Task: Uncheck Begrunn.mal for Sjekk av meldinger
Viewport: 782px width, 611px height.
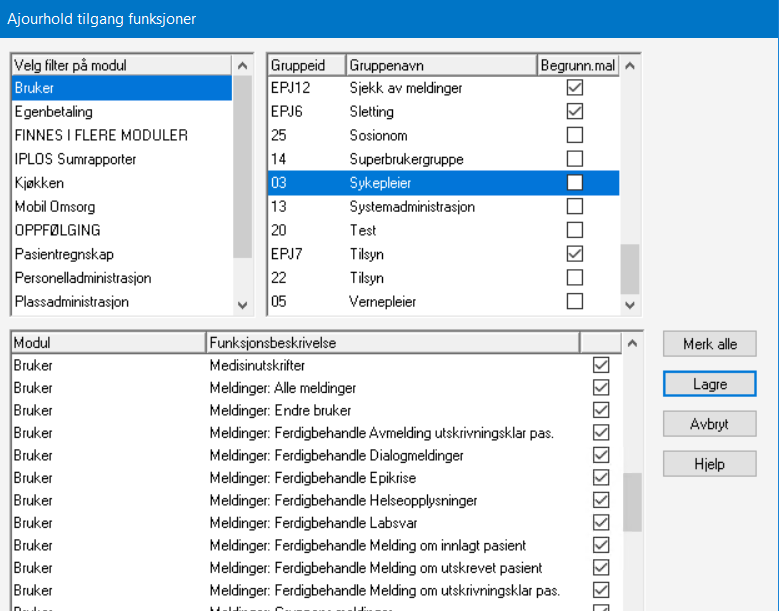Action: (575, 88)
